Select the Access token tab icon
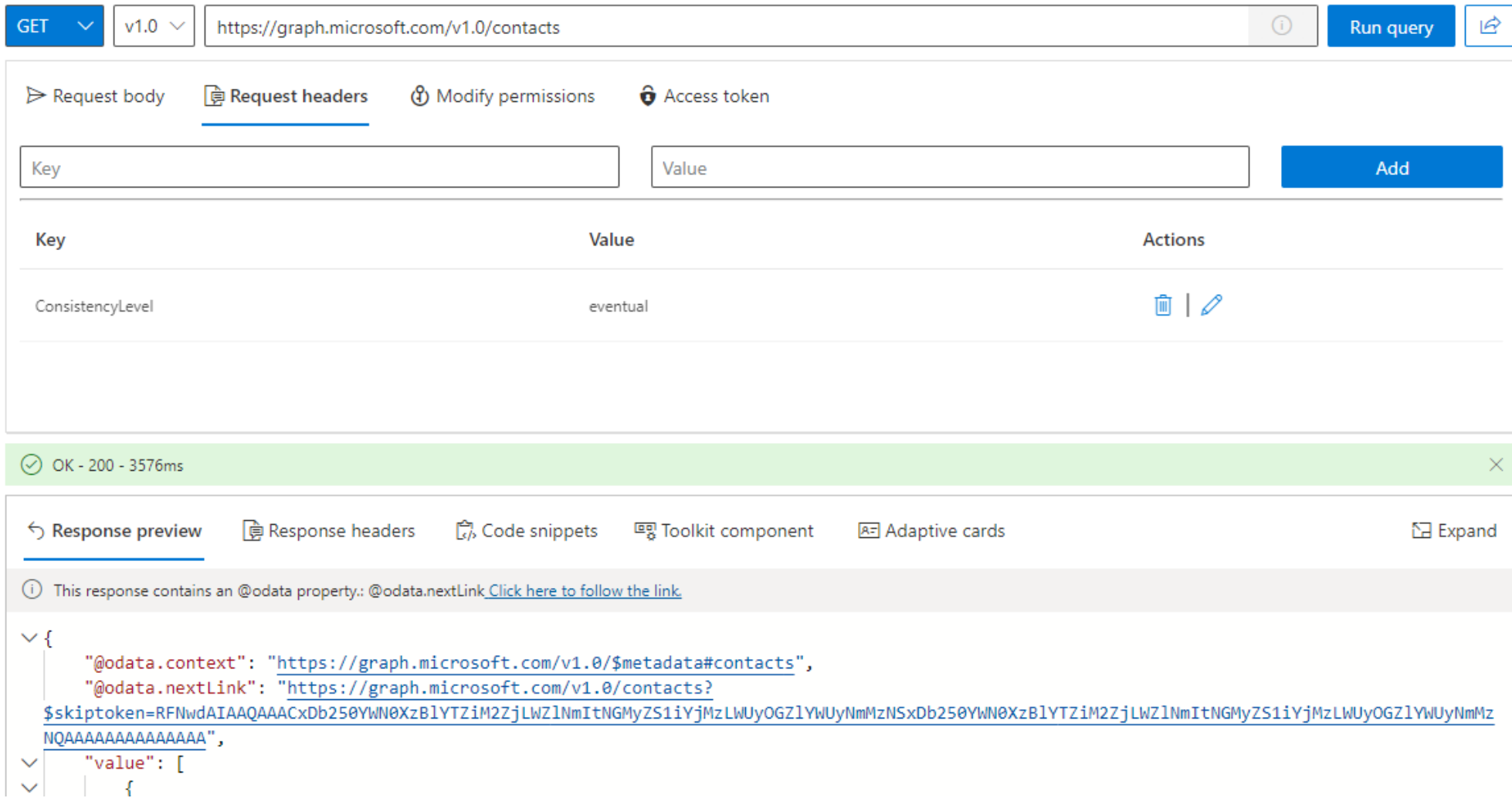This screenshot has width=1512, height=798. (x=647, y=96)
